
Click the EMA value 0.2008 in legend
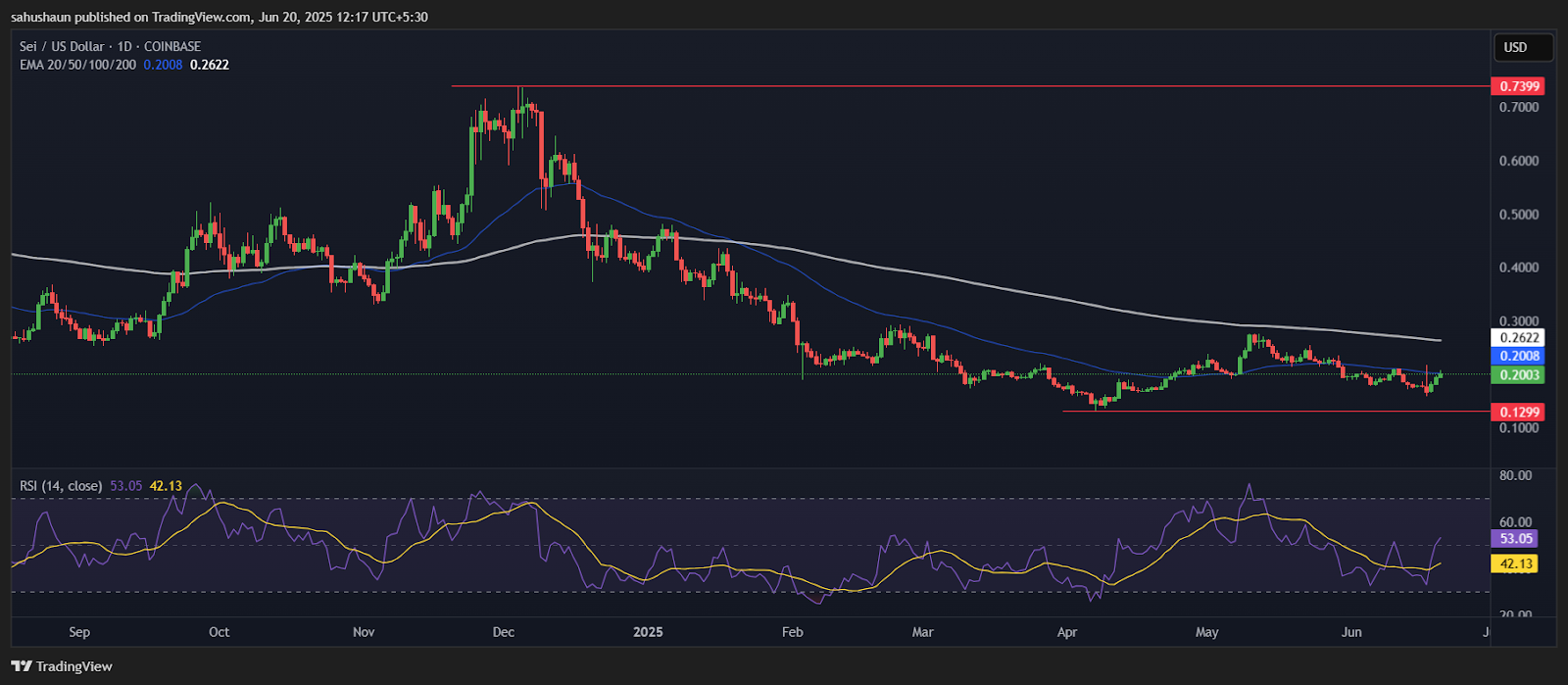coord(163,65)
